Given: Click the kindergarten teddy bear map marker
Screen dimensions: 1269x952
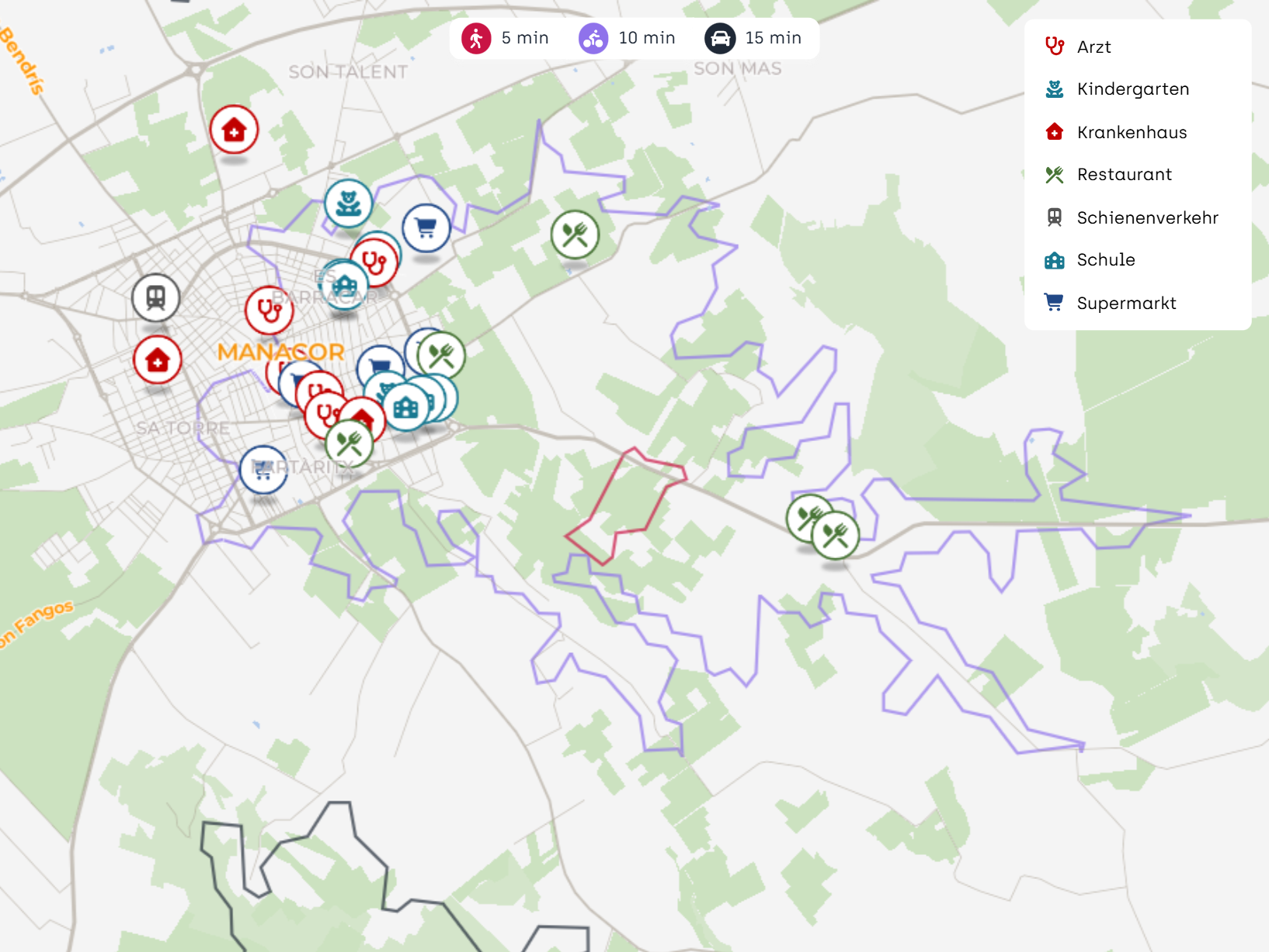Looking at the screenshot, I should 348,203.
